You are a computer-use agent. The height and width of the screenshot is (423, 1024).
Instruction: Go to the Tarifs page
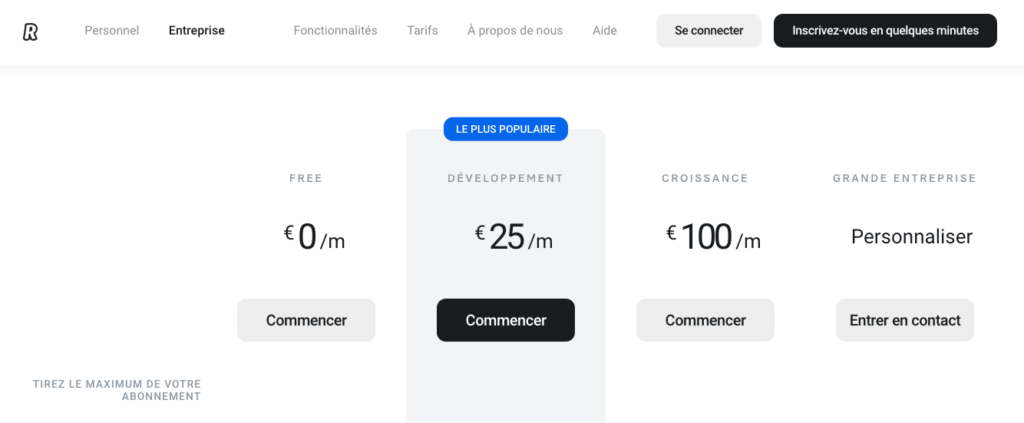coord(422,31)
